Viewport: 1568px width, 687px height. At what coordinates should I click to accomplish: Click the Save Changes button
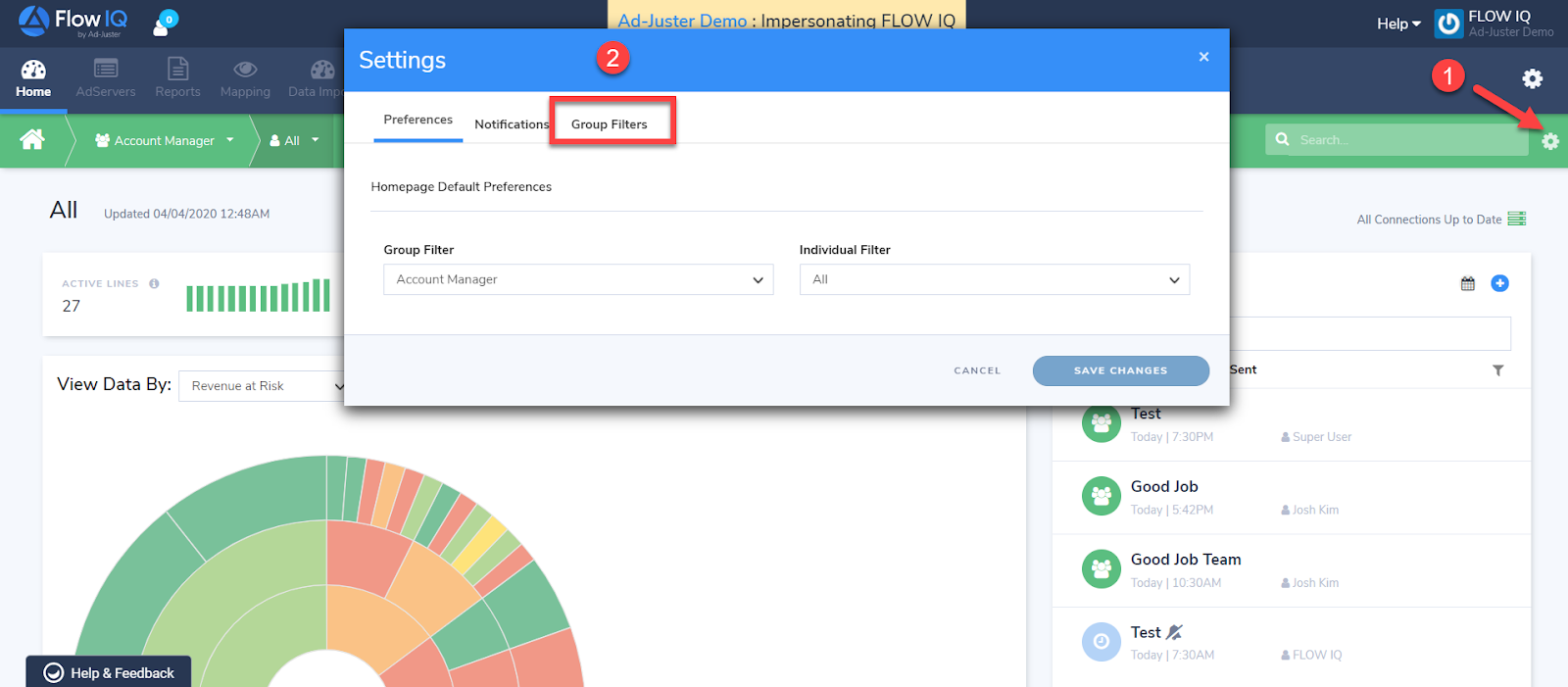coord(1121,370)
